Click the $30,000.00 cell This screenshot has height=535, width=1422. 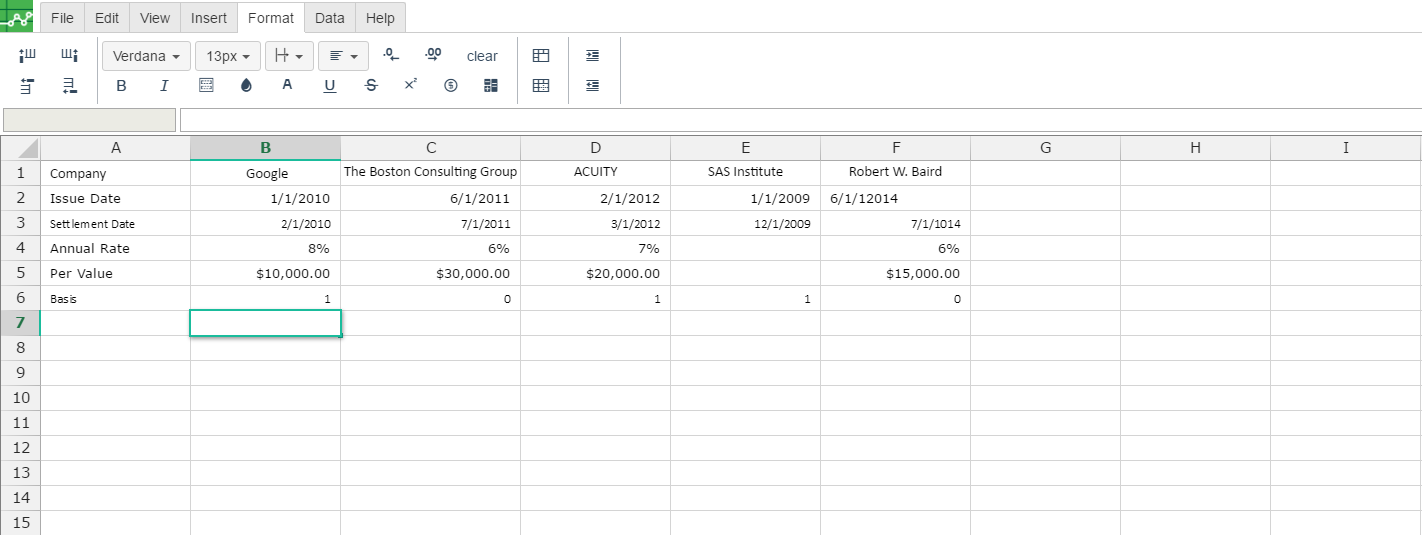(x=431, y=273)
